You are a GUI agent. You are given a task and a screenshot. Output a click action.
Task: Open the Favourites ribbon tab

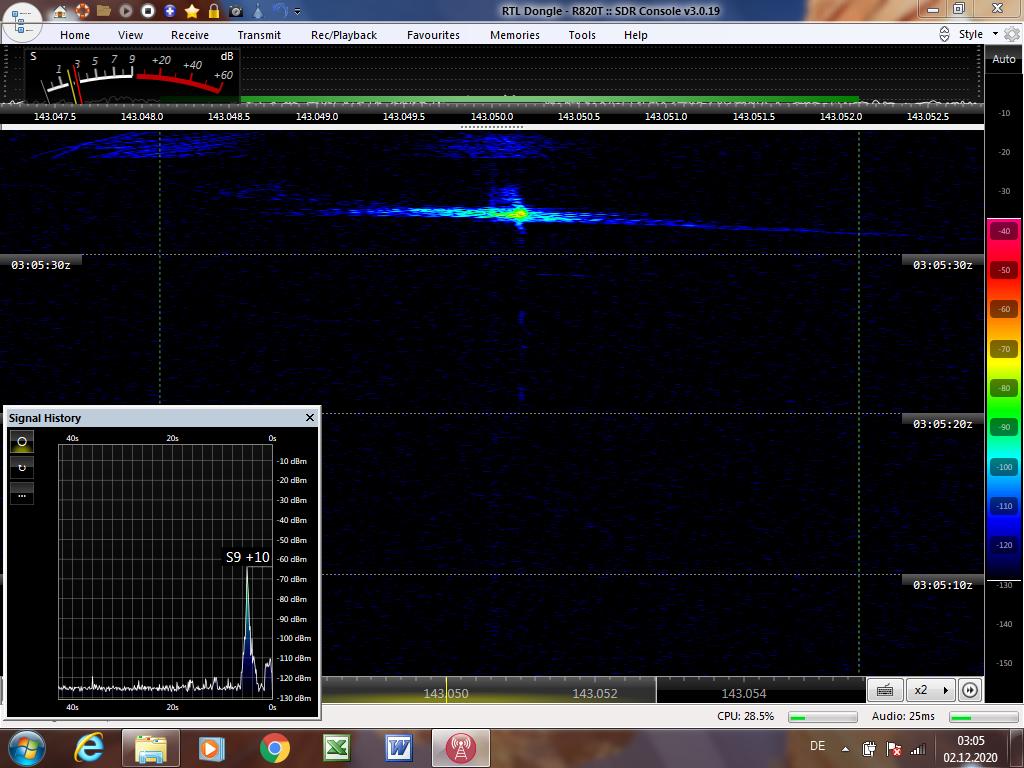pyautogui.click(x=433, y=35)
